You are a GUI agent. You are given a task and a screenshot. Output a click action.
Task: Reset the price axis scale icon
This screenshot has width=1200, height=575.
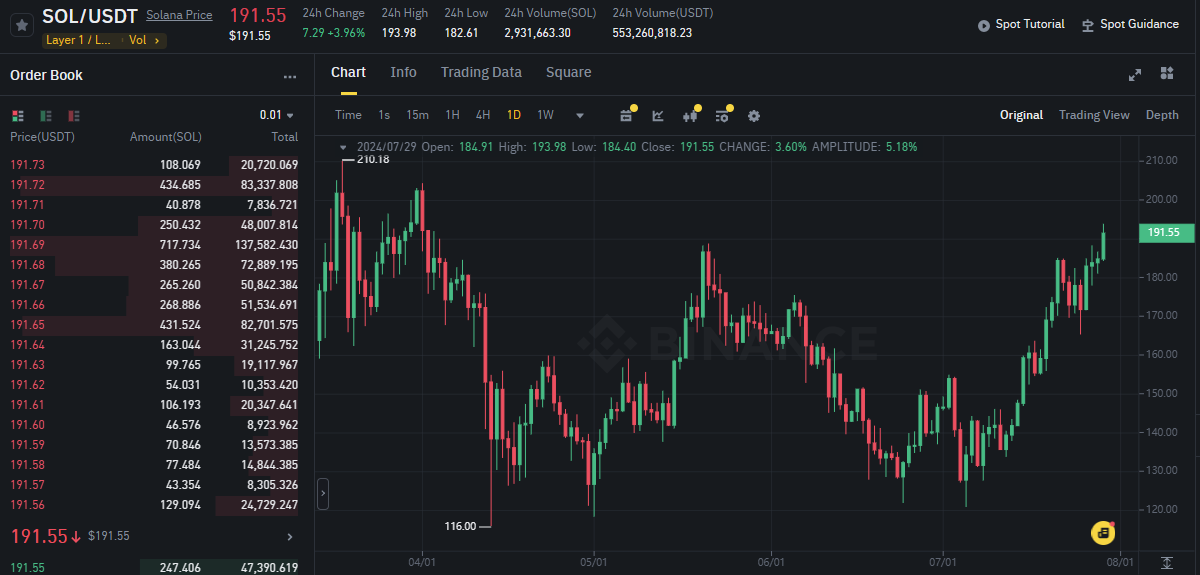click(x=1166, y=563)
